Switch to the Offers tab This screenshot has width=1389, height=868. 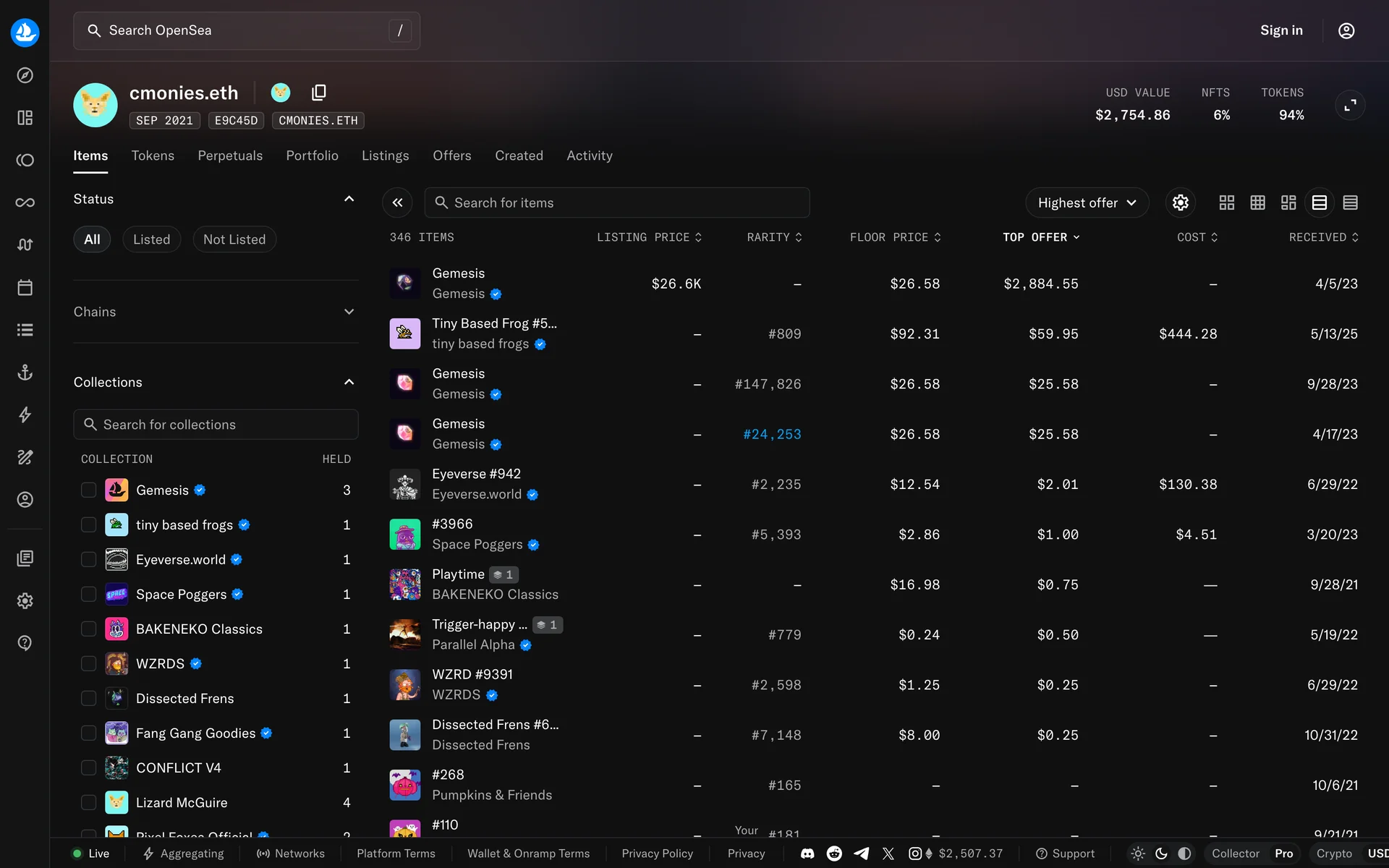point(451,156)
